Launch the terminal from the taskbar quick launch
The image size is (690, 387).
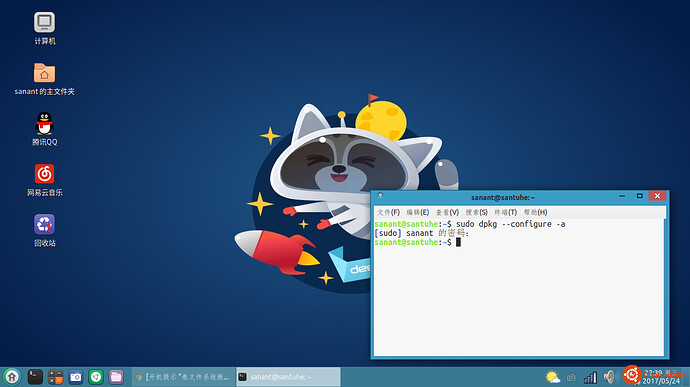tap(35, 377)
